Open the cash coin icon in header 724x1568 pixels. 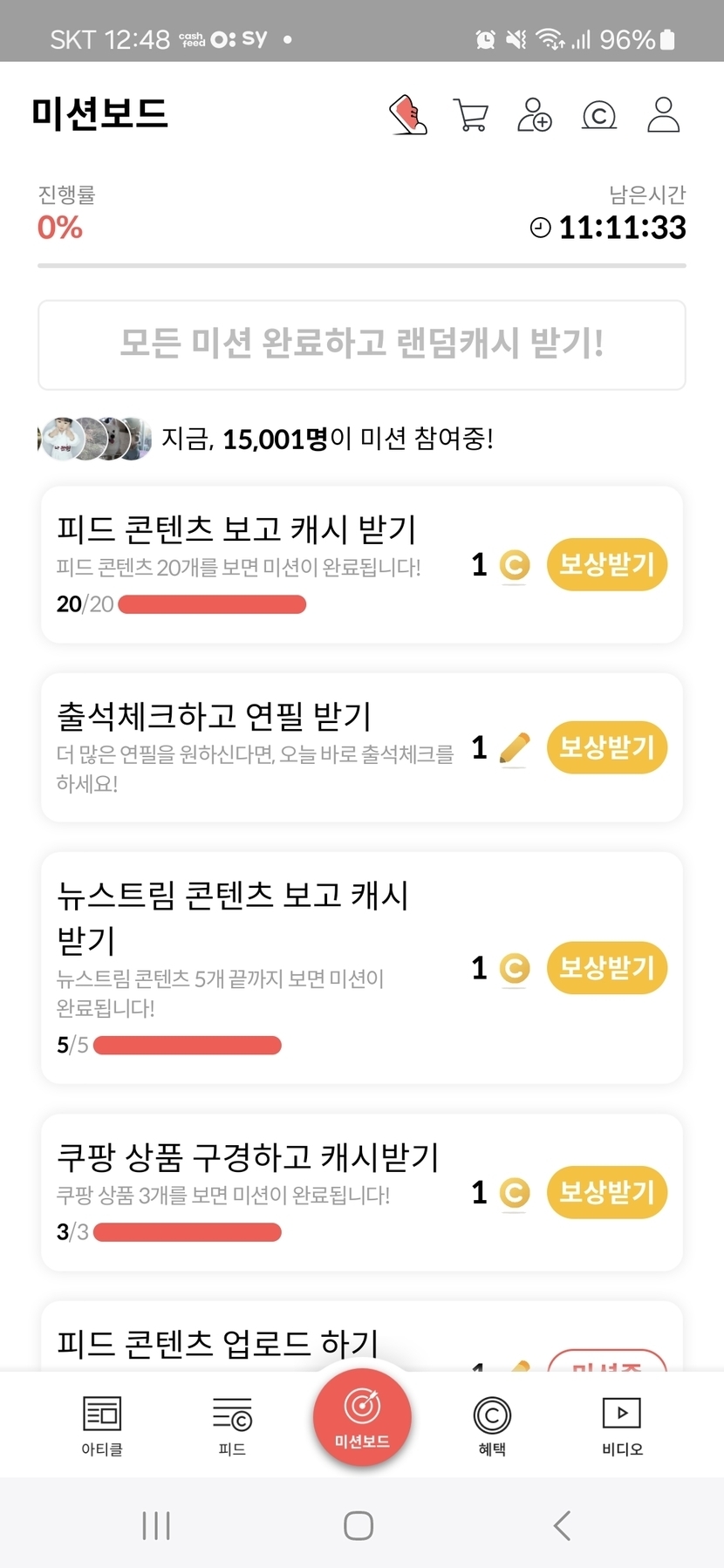[599, 115]
